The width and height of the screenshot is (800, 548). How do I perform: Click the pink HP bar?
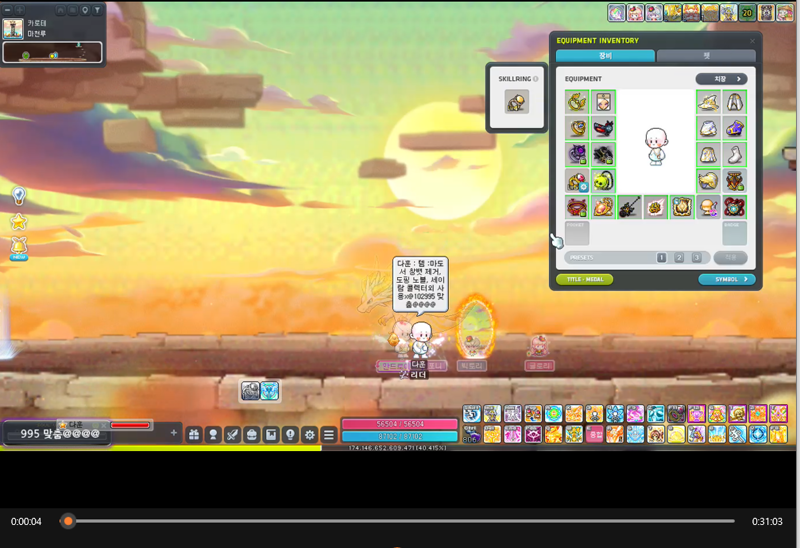point(399,424)
